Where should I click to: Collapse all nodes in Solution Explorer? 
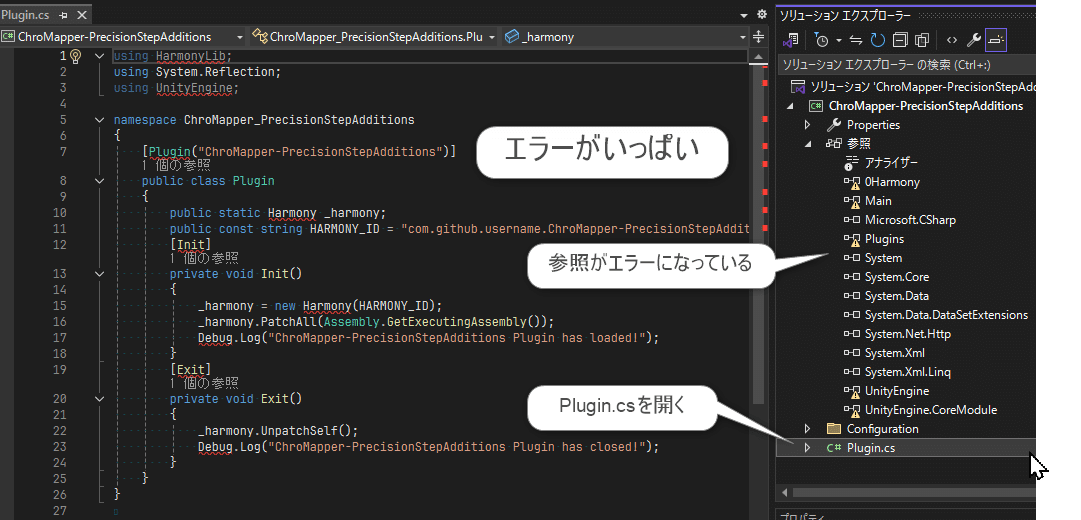pyautogui.click(x=900, y=40)
